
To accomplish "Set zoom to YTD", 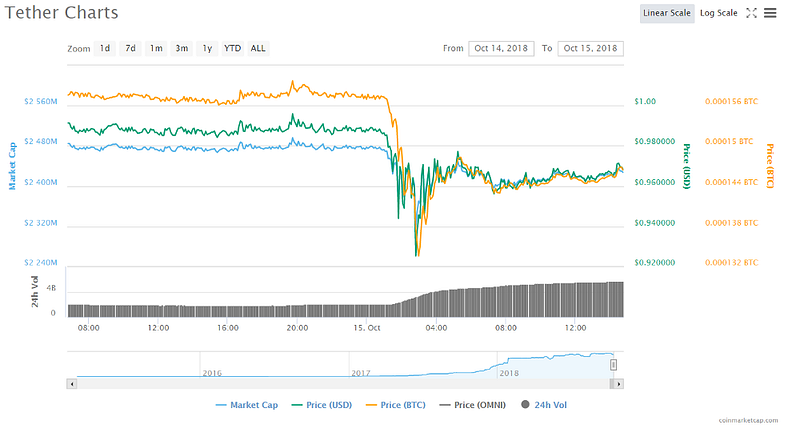I will (233, 48).
